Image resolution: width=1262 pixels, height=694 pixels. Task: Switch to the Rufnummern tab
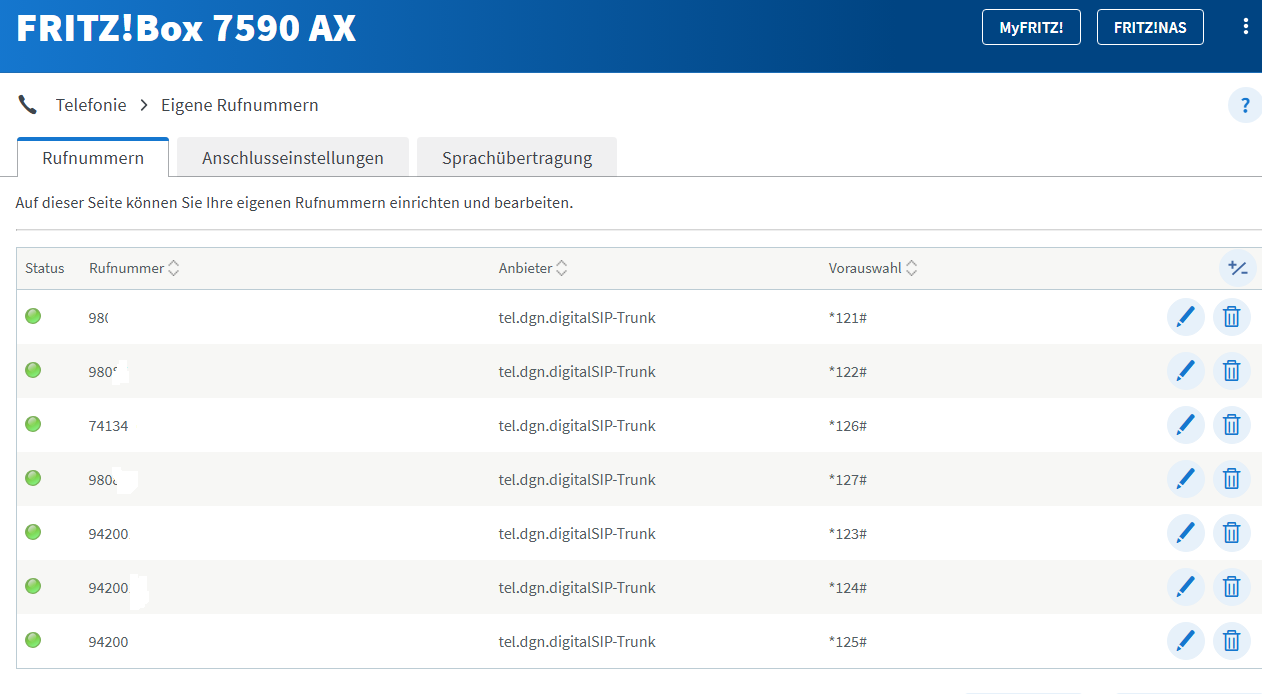click(93, 158)
